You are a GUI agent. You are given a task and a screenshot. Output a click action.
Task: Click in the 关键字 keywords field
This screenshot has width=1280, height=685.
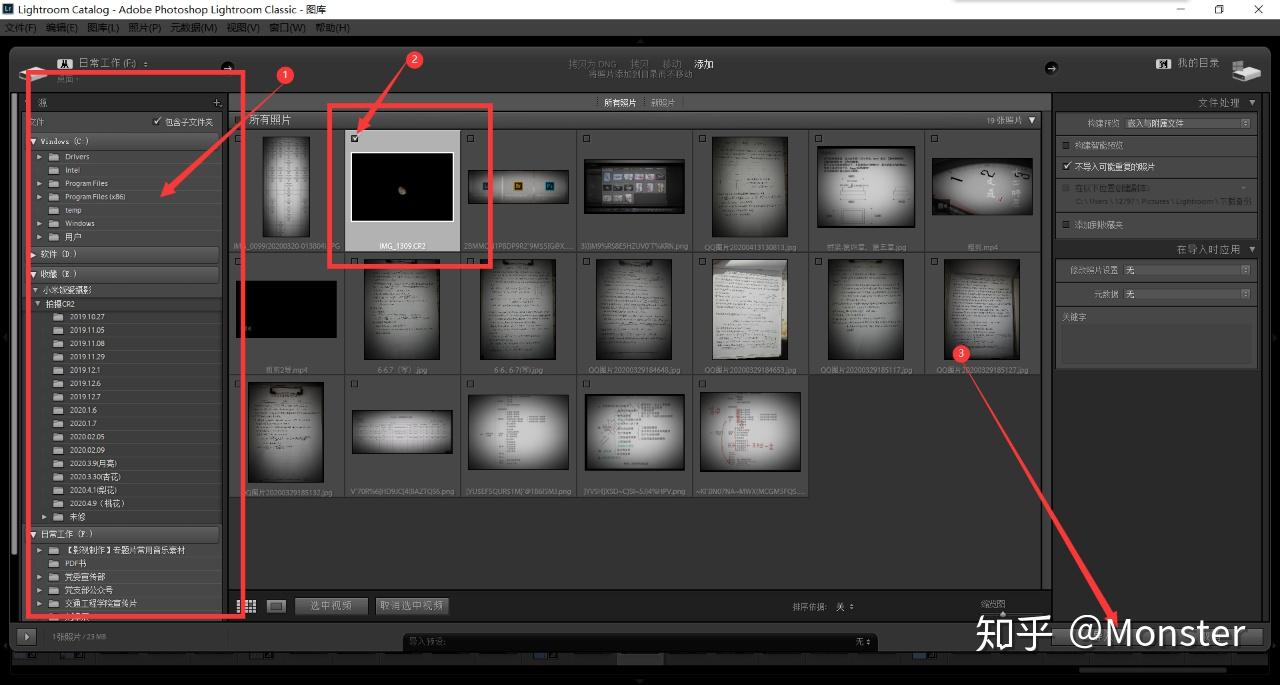(x=1156, y=343)
